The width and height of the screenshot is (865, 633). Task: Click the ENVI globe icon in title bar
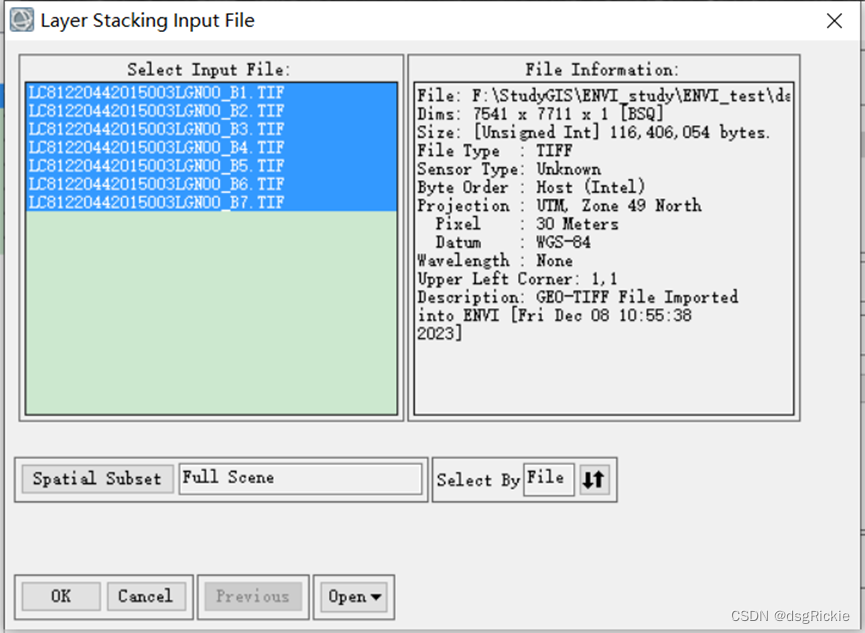[22, 20]
